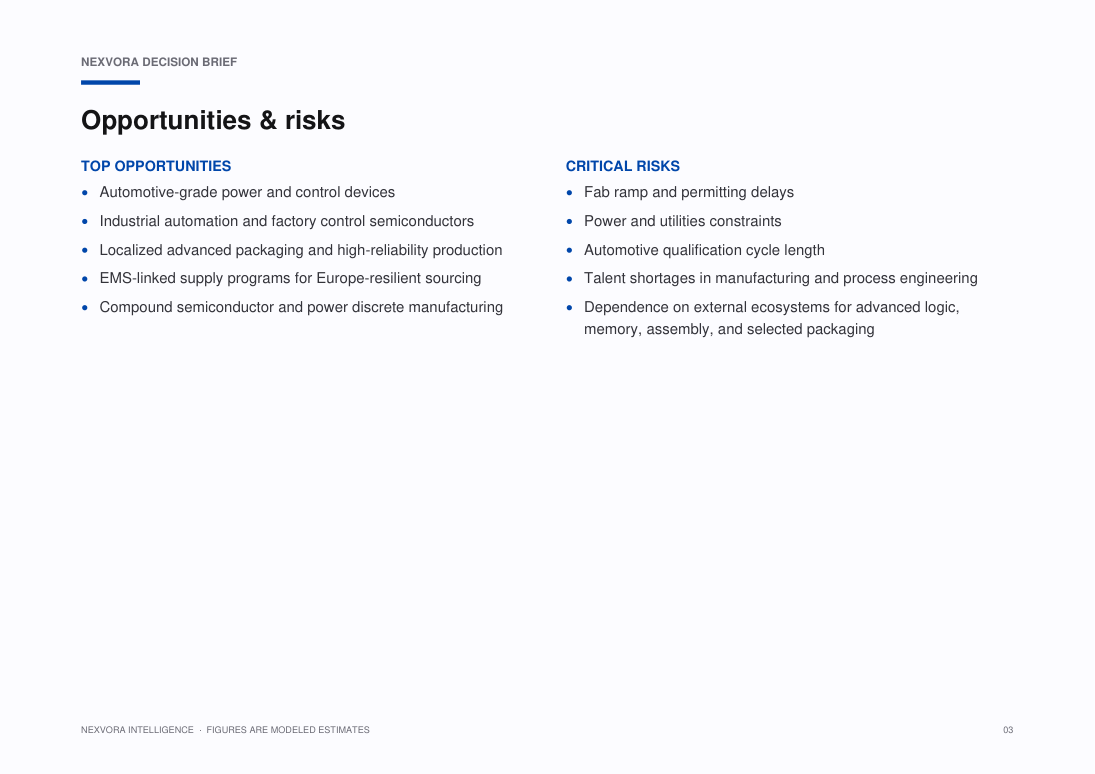
Task: Select Localized advanced packaging bullet text
Action: click(x=301, y=250)
